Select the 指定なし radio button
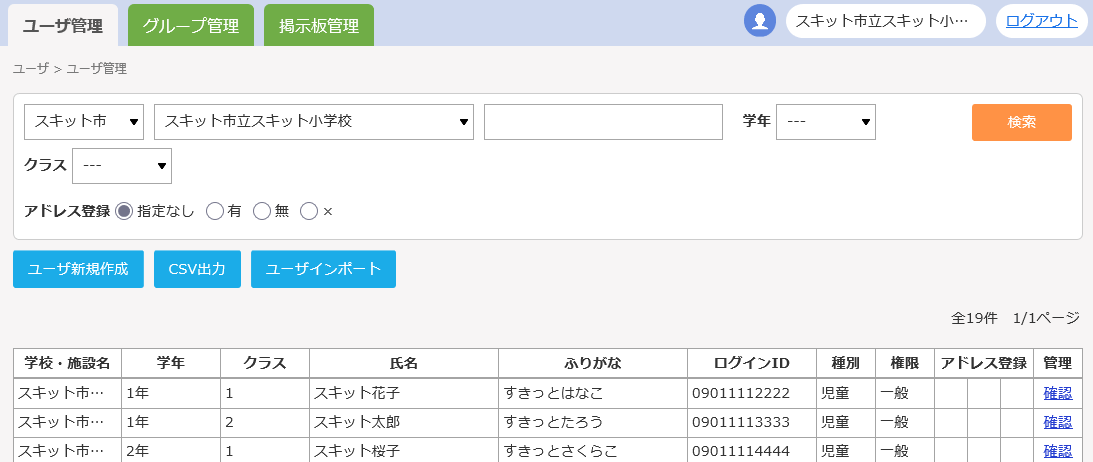 125,211
